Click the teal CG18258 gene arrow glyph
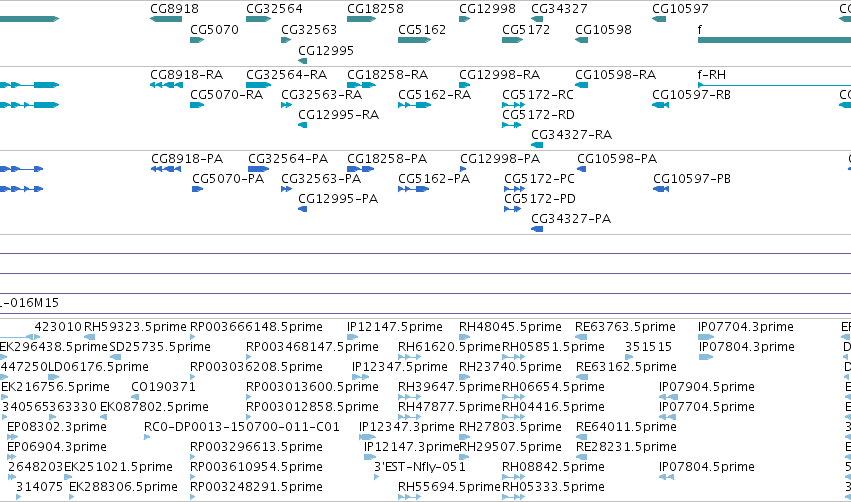851x502 pixels. tap(361, 19)
